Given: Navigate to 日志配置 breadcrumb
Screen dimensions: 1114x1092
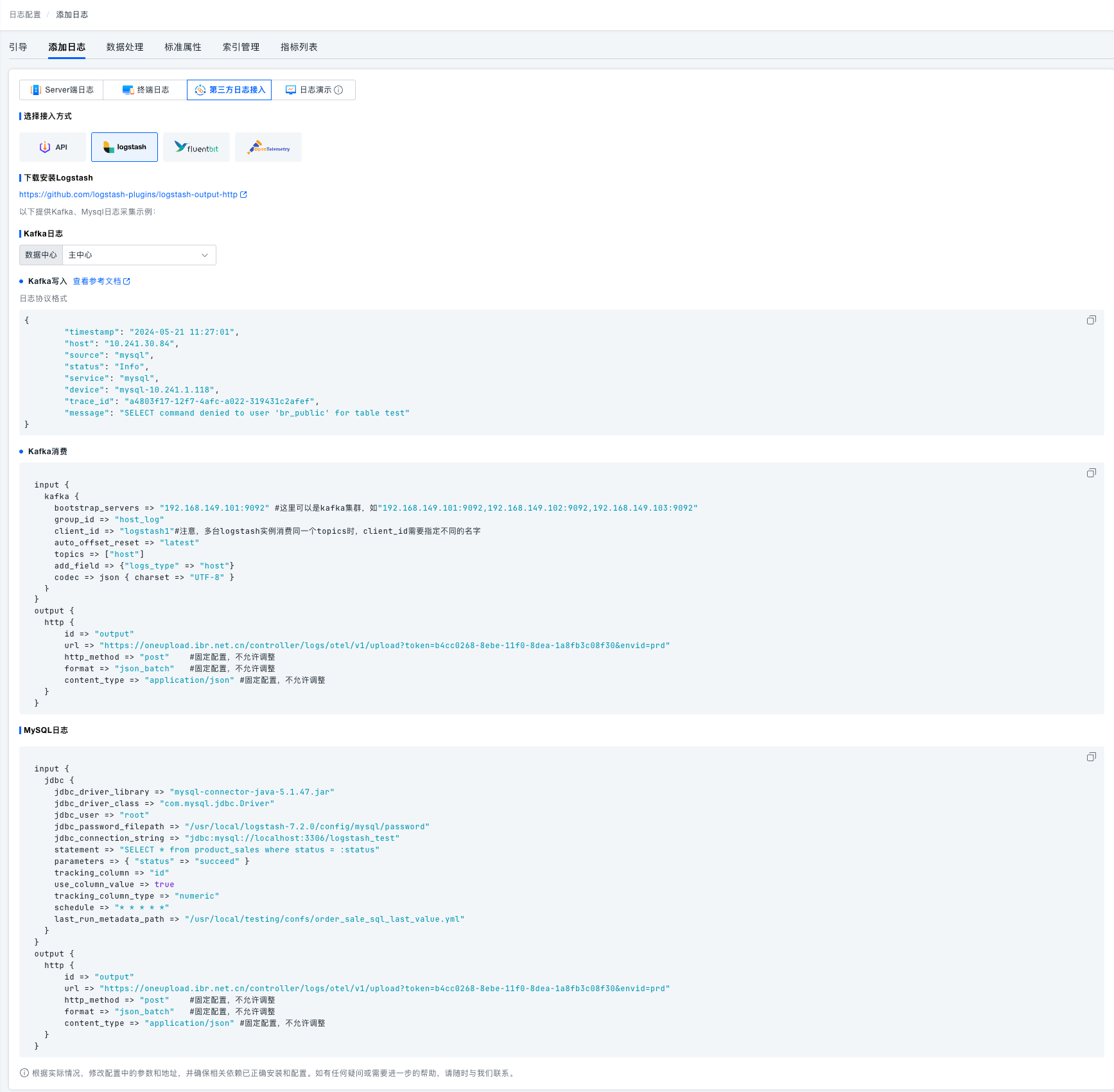Looking at the screenshot, I should point(25,15).
